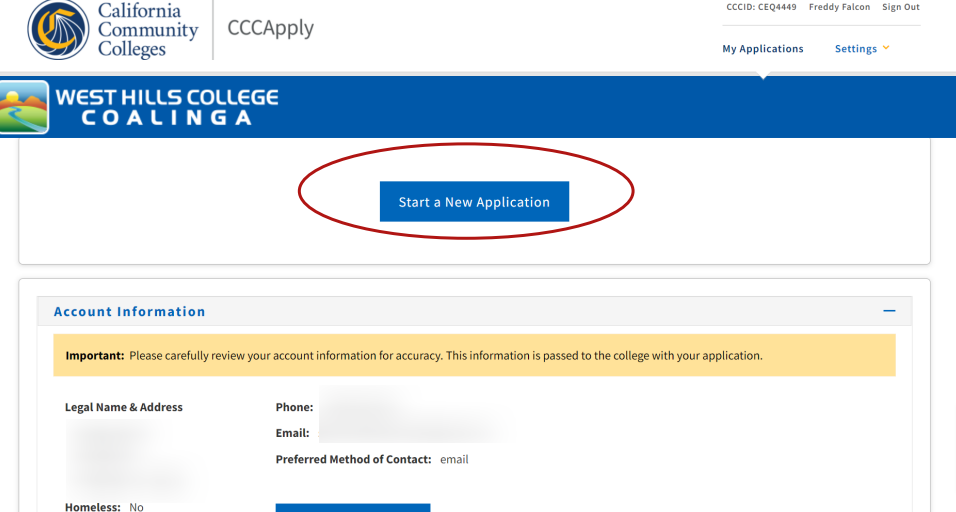
Task: Click the Preferred Method of Contact email value
Action: (x=454, y=460)
